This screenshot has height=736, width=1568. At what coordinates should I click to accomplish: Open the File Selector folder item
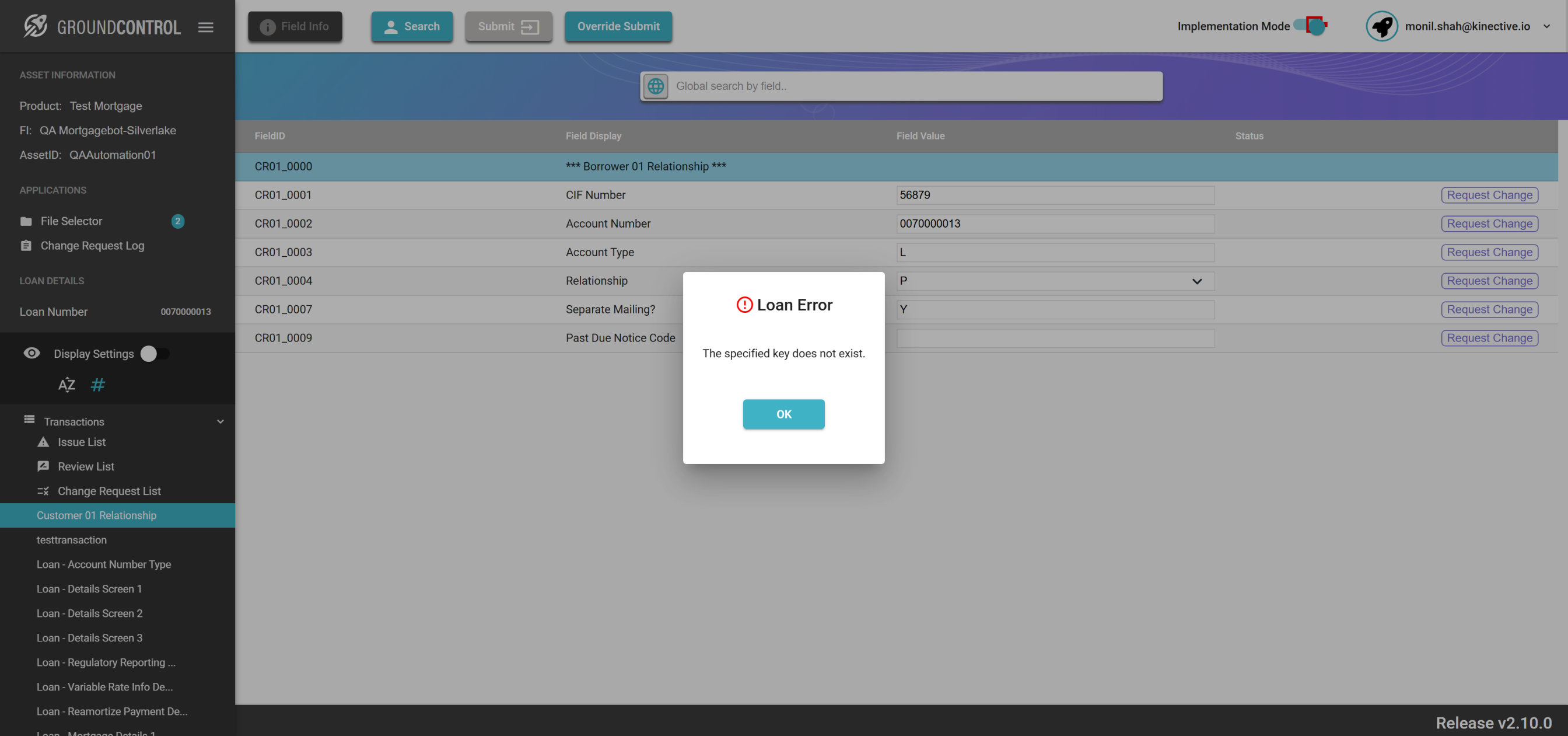coord(71,221)
